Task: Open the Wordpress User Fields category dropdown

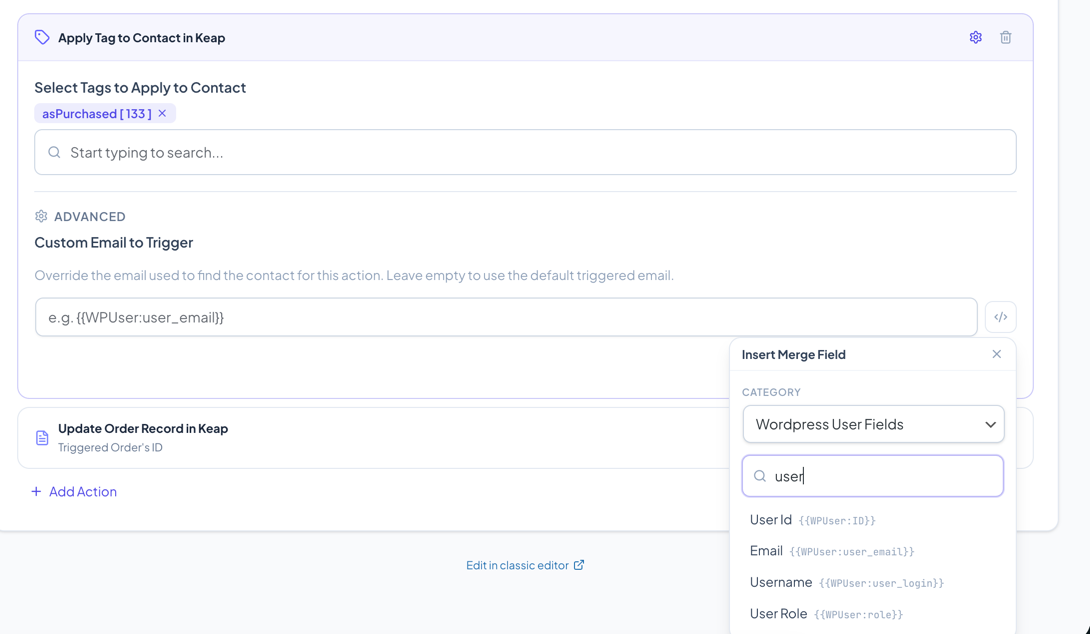Action: click(873, 424)
